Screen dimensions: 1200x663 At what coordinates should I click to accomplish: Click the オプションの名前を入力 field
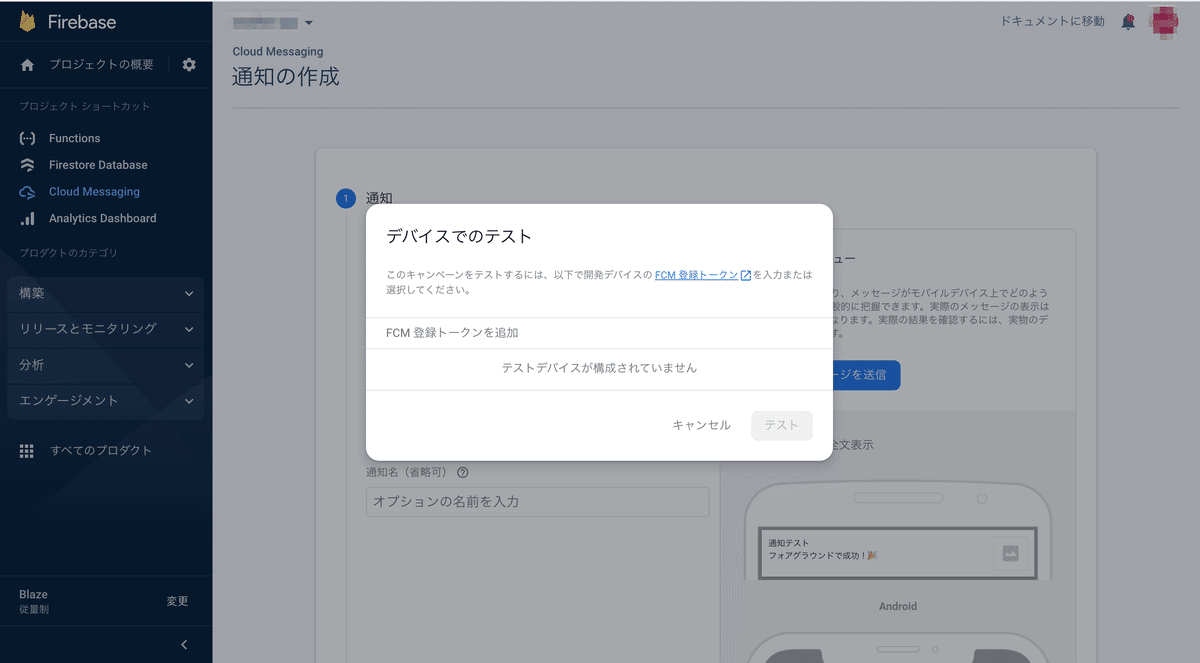pos(538,502)
